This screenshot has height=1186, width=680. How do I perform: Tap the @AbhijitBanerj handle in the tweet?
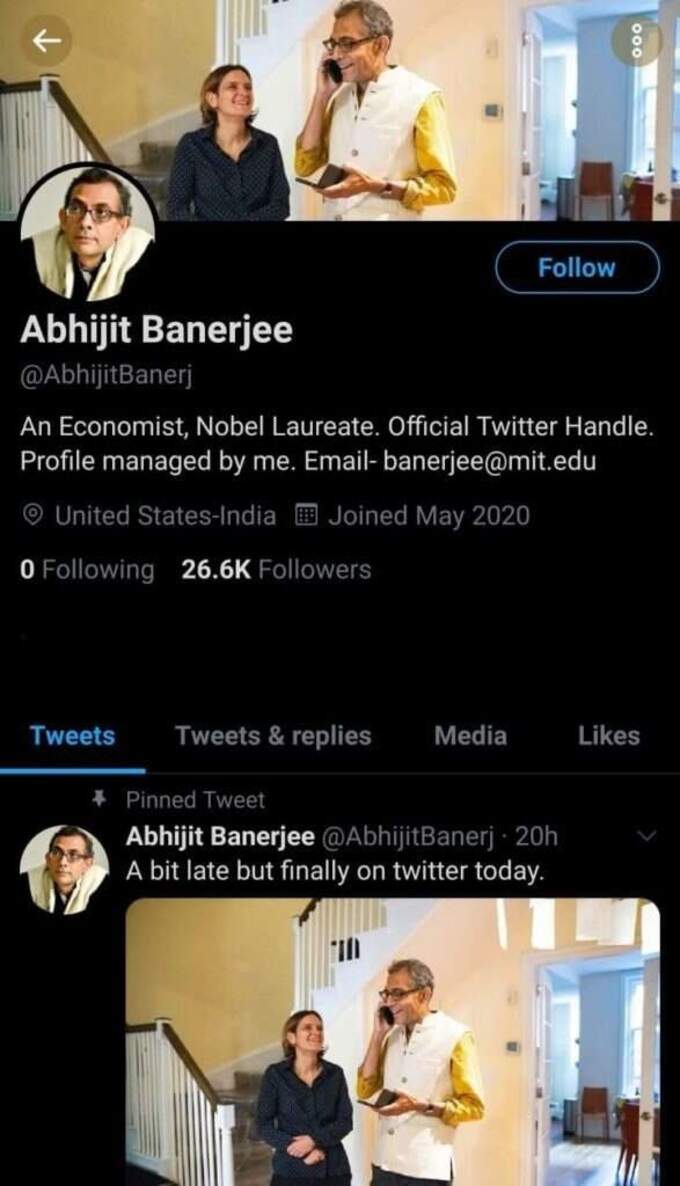coord(408,837)
